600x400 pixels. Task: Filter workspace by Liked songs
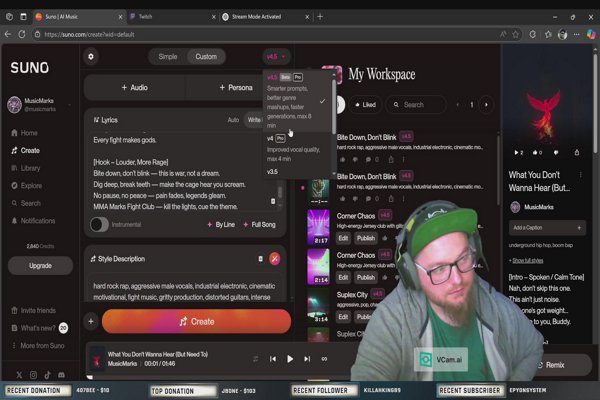click(x=365, y=104)
